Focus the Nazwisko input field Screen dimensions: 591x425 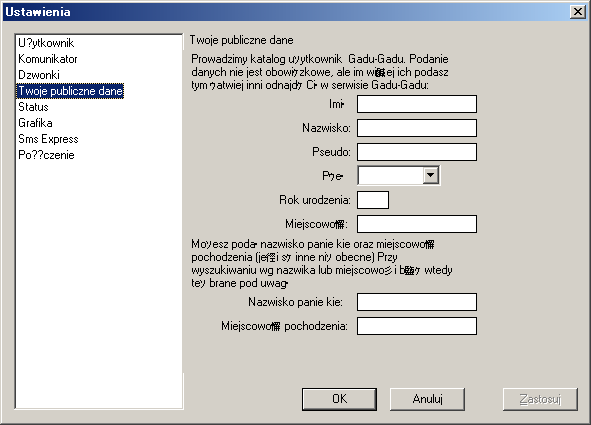tap(417, 128)
